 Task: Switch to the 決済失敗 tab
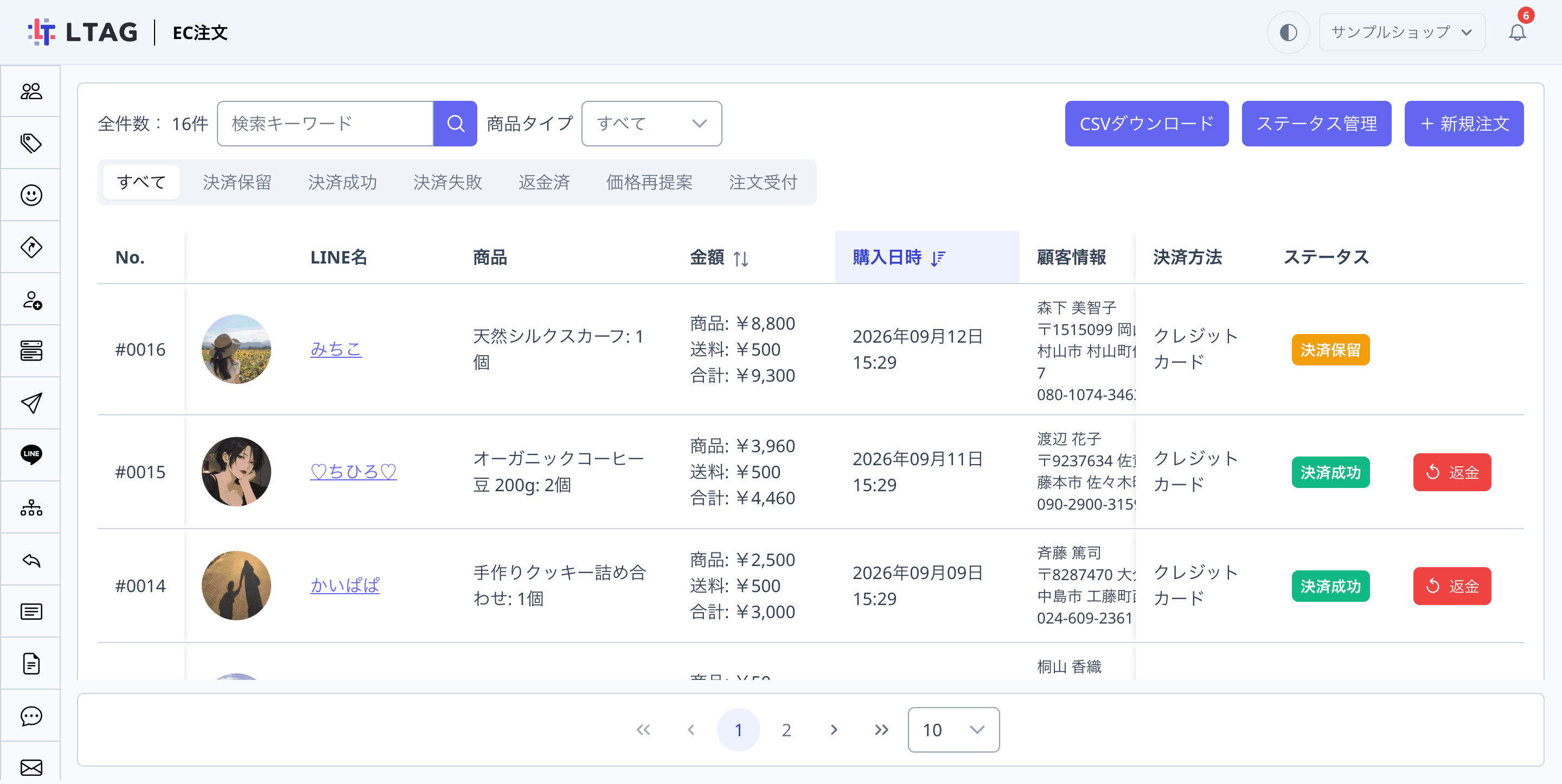pyautogui.click(x=447, y=182)
